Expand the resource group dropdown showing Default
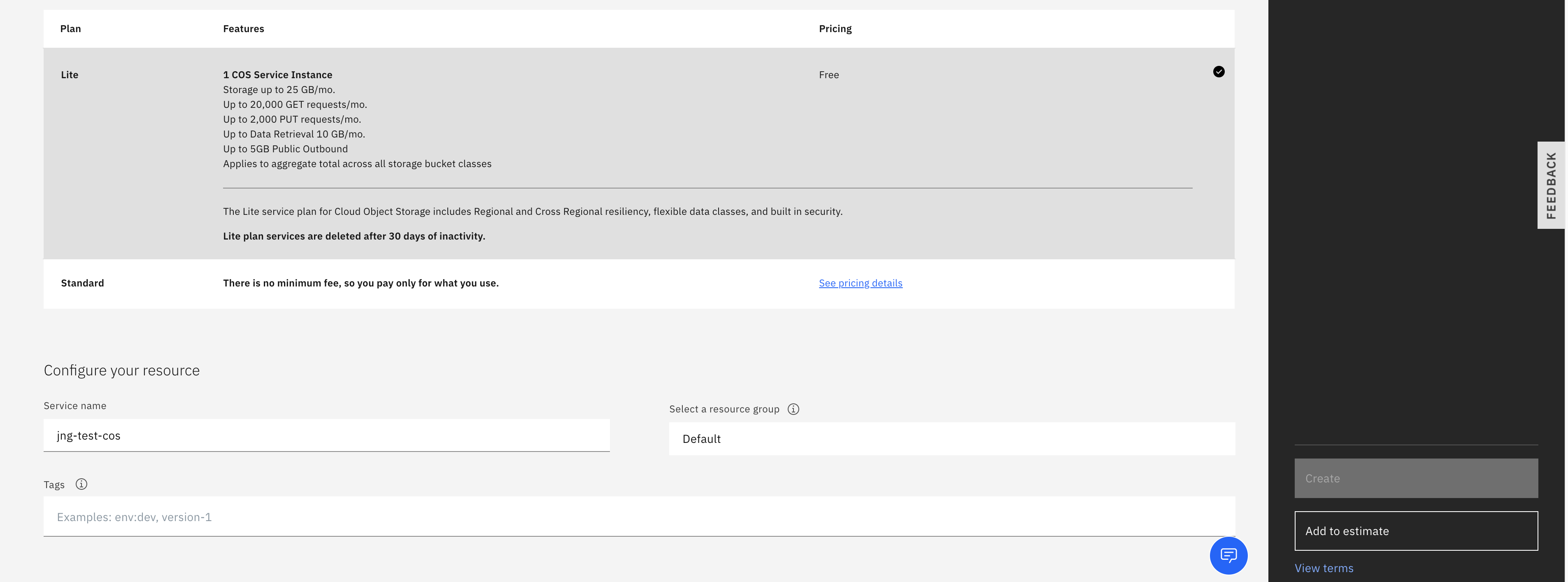Screen dimensions: 1568x582 (x=952, y=439)
